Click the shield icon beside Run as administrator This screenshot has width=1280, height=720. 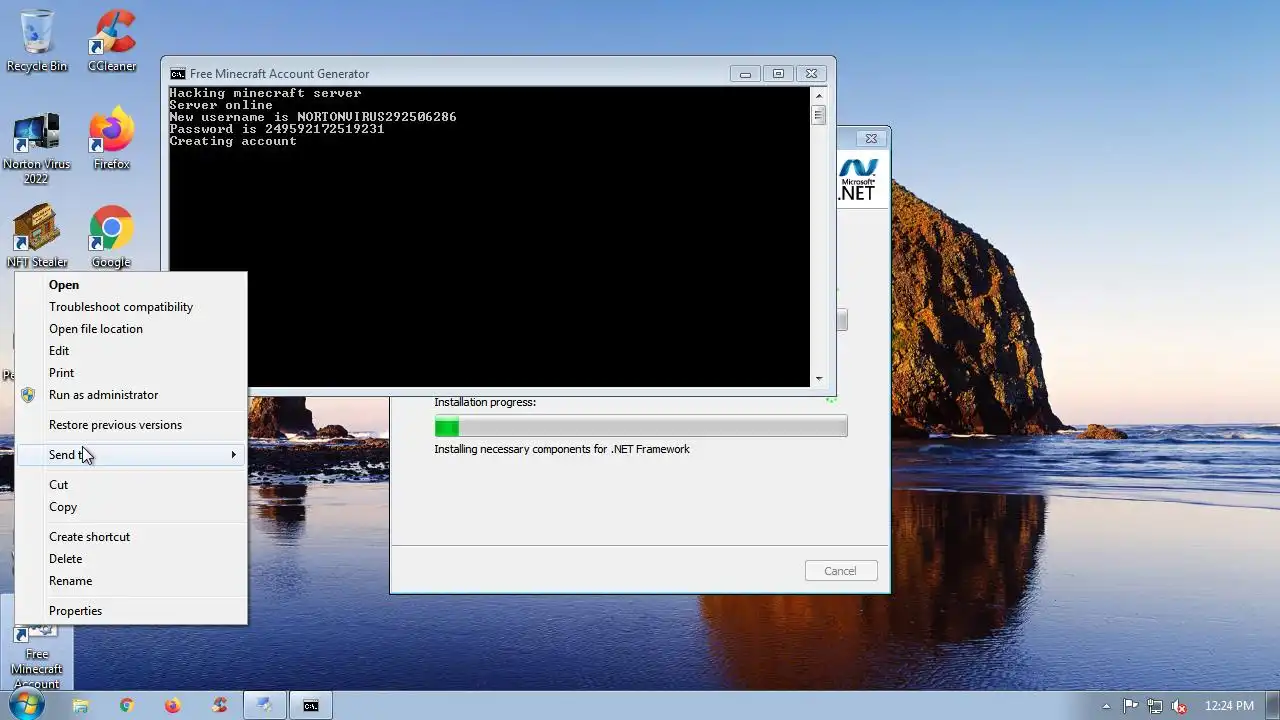[x=28, y=395]
